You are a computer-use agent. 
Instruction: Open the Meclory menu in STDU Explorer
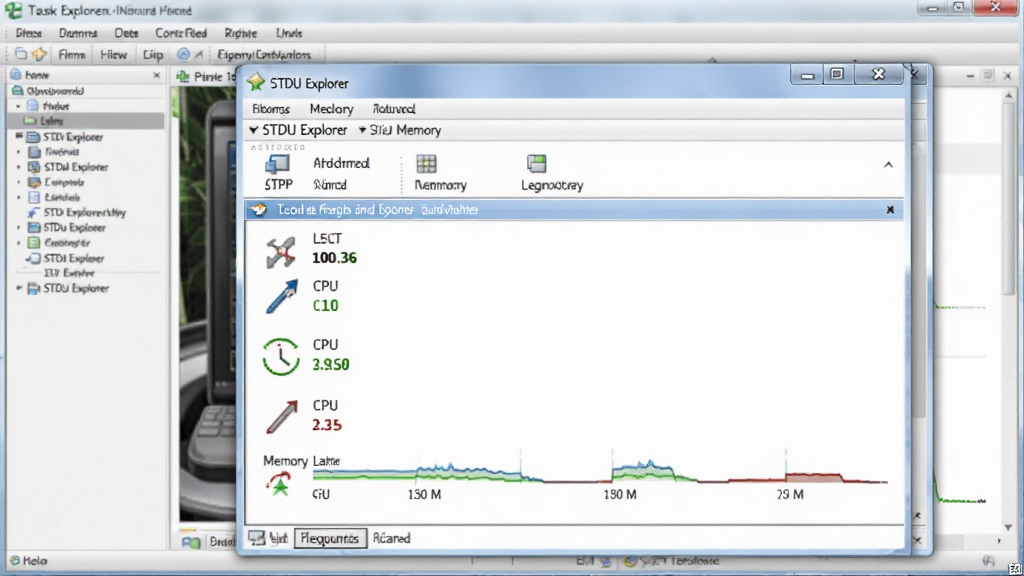(331, 109)
